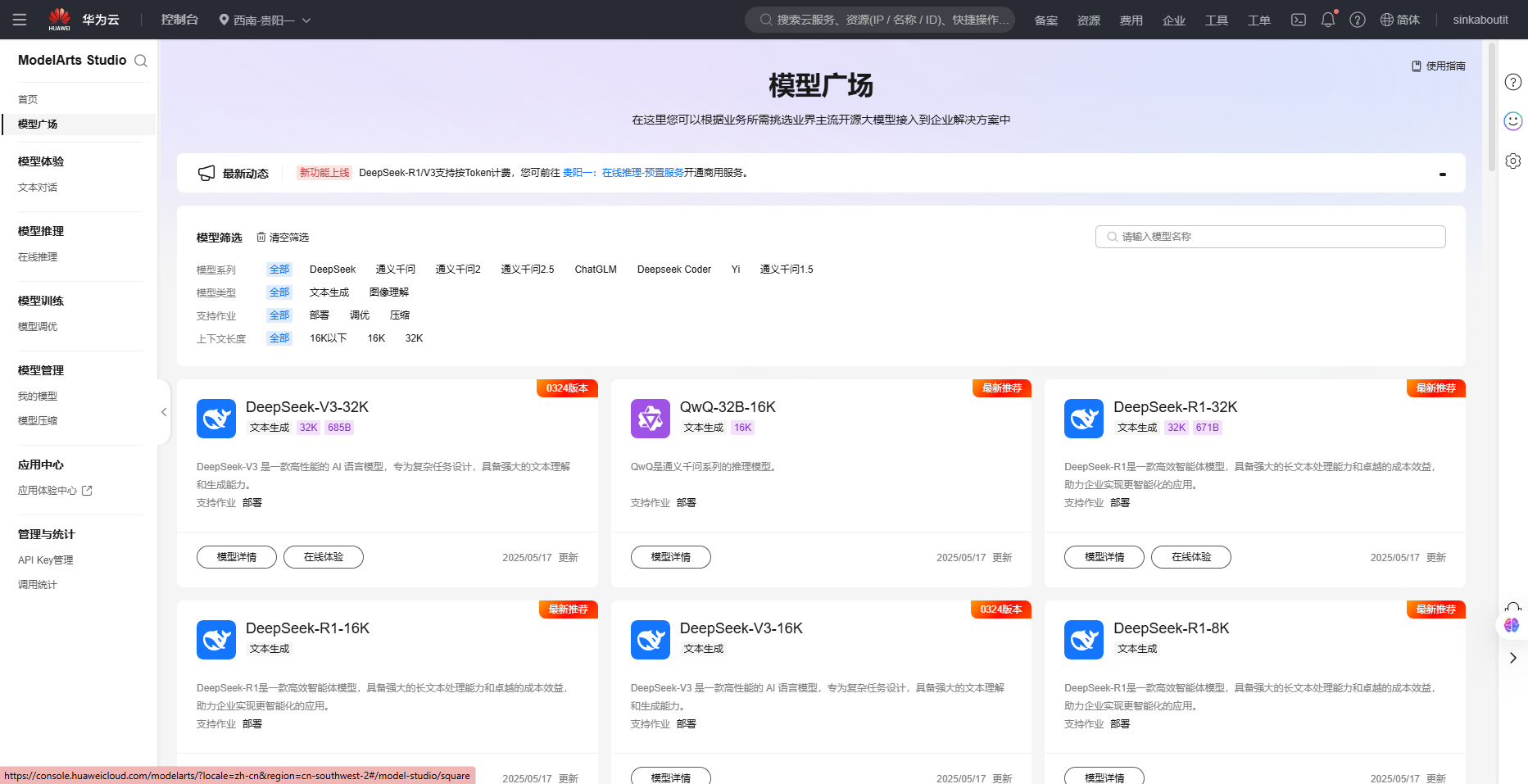Open the hamburger navigation menu

pyautogui.click(x=20, y=20)
